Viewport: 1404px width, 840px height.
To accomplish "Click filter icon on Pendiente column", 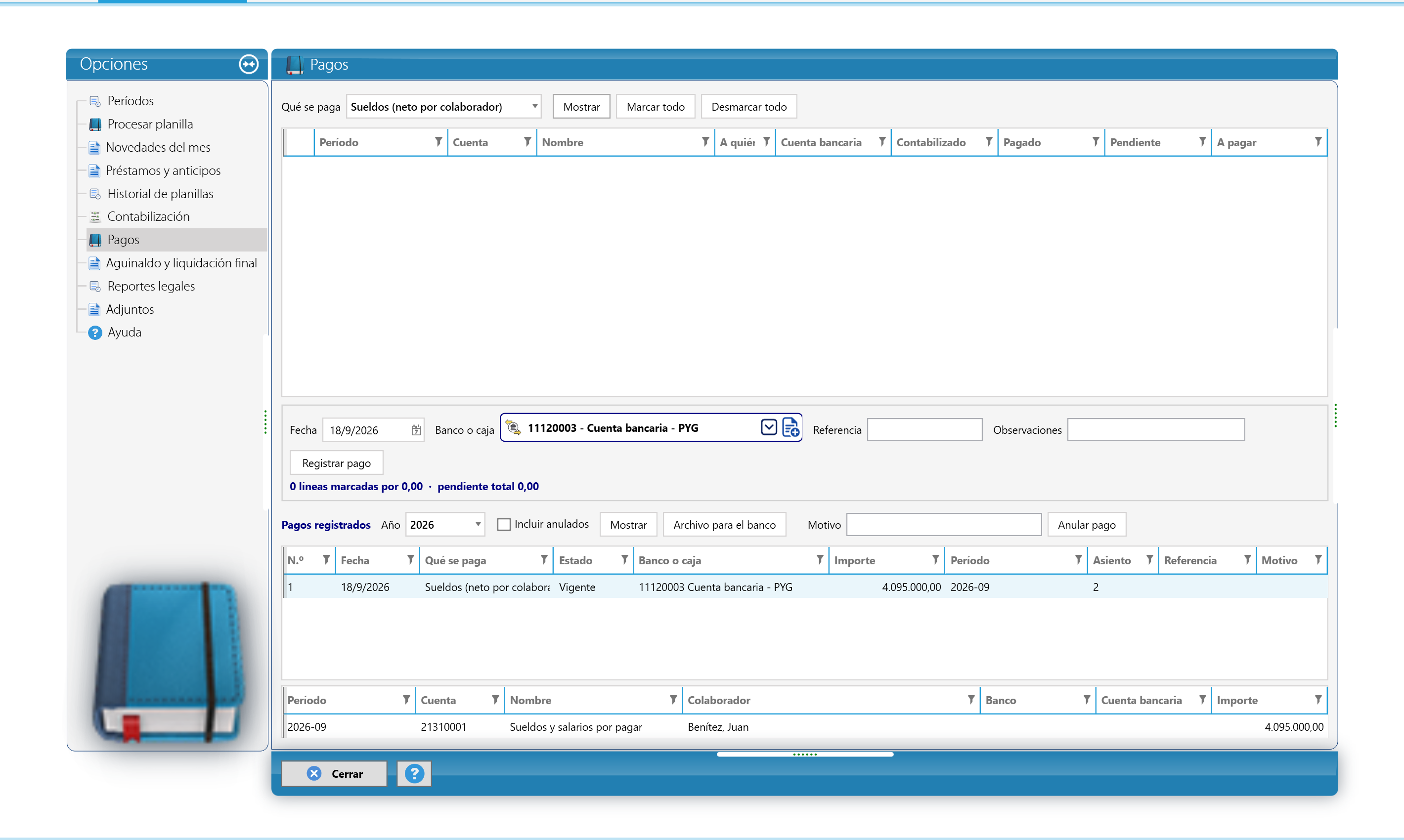I will click(1202, 141).
